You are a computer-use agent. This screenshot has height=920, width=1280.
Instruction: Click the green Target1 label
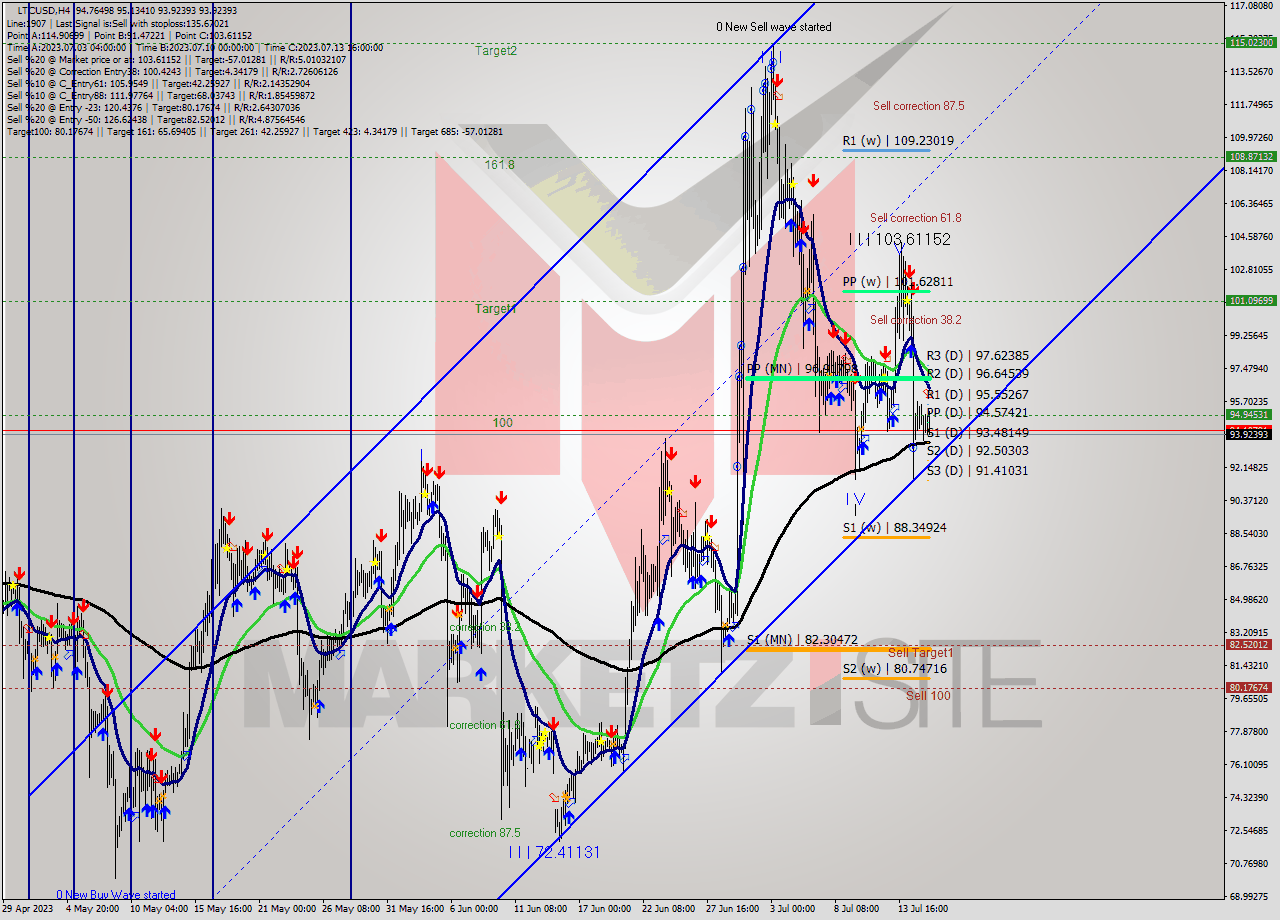496,309
